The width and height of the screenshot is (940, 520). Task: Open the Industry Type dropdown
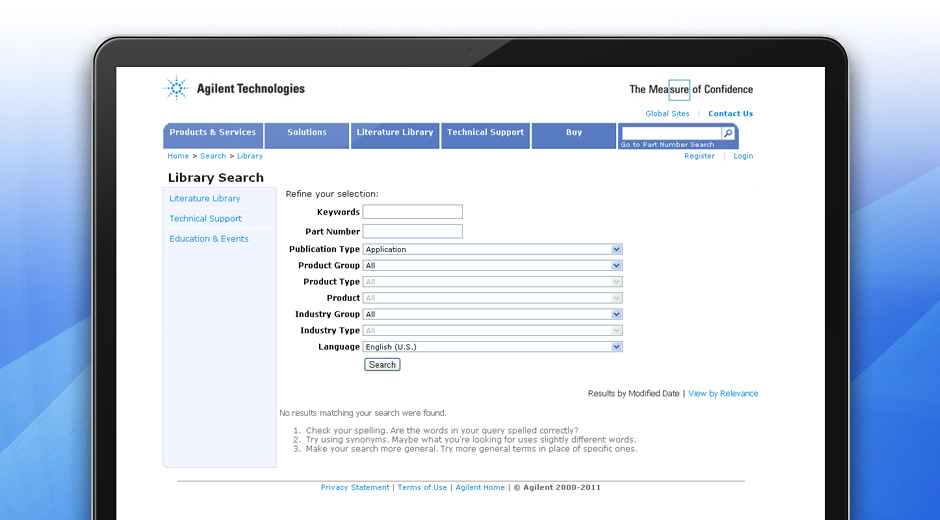(492, 330)
